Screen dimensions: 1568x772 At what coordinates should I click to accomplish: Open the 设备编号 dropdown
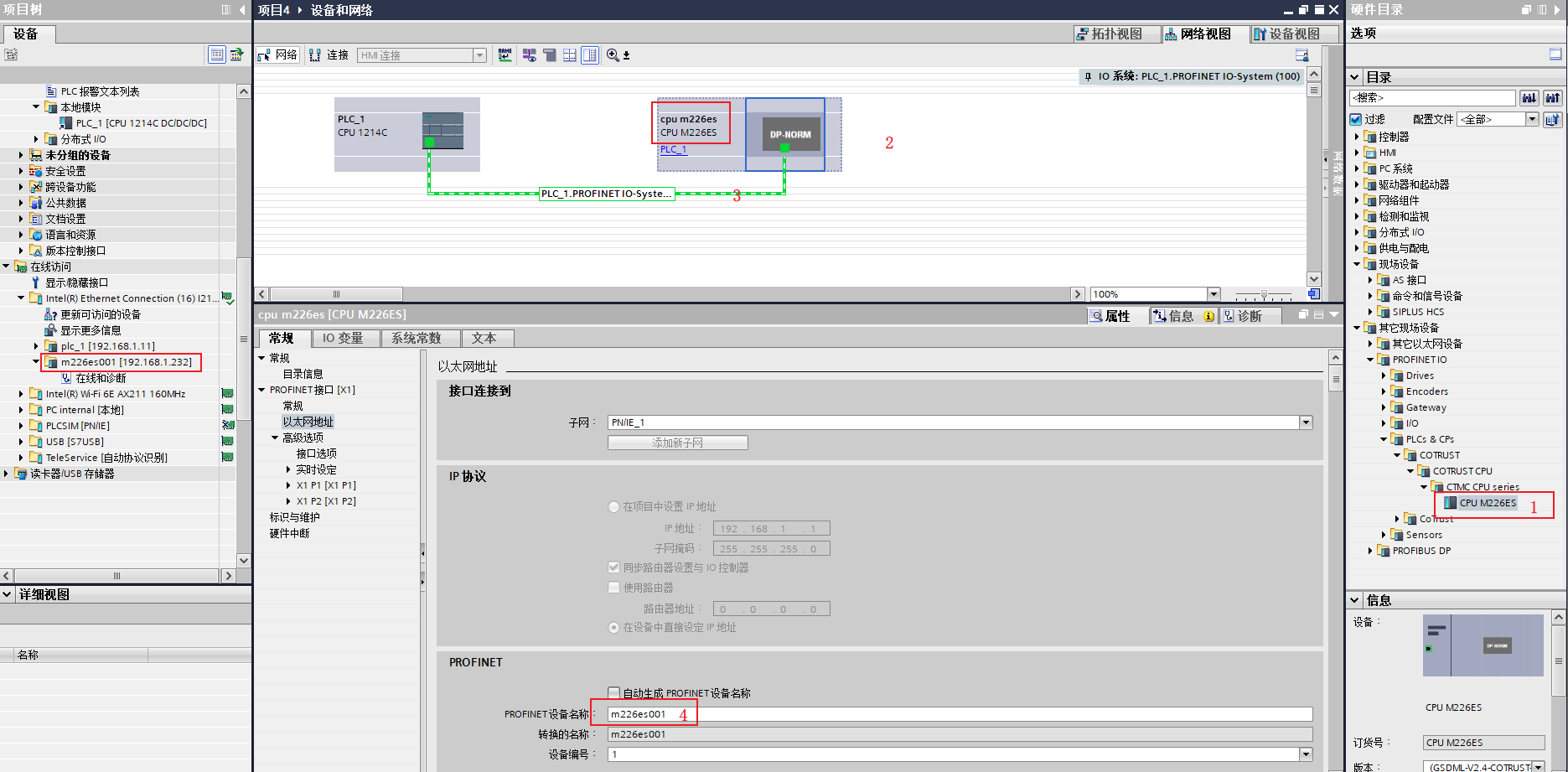pos(1306,754)
